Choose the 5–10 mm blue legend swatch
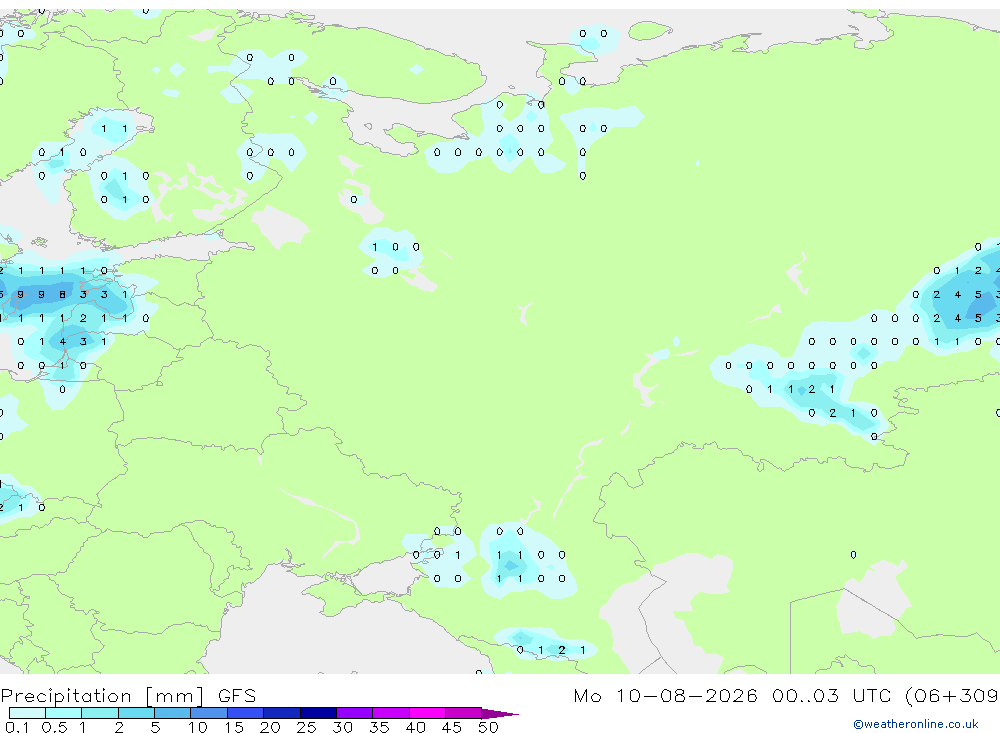This screenshot has height=733, width=1000. click(x=173, y=713)
